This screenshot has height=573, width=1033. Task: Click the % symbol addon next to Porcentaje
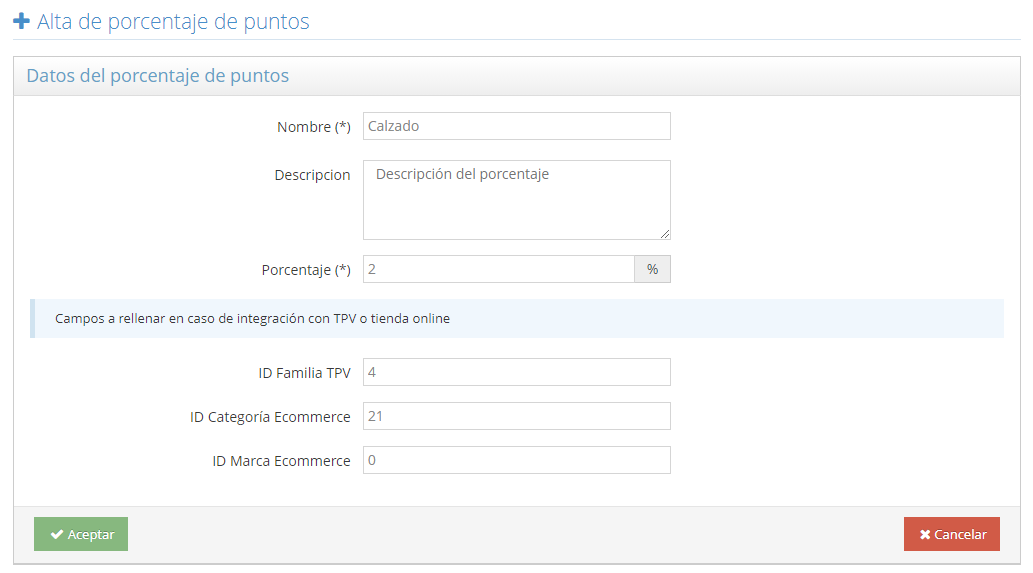pyautogui.click(x=652, y=270)
